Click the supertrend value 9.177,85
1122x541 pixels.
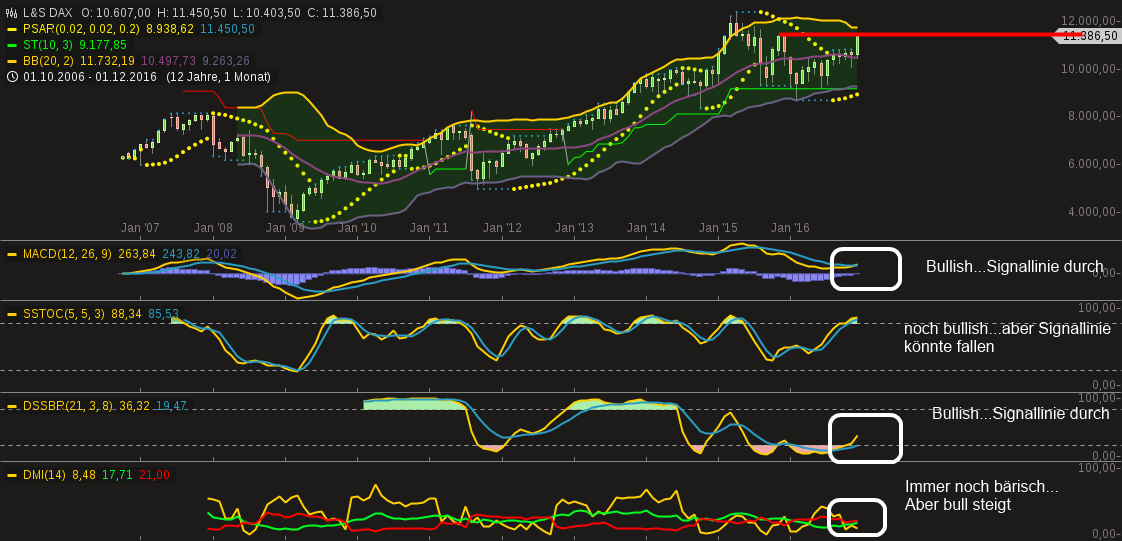pyautogui.click(x=103, y=45)
